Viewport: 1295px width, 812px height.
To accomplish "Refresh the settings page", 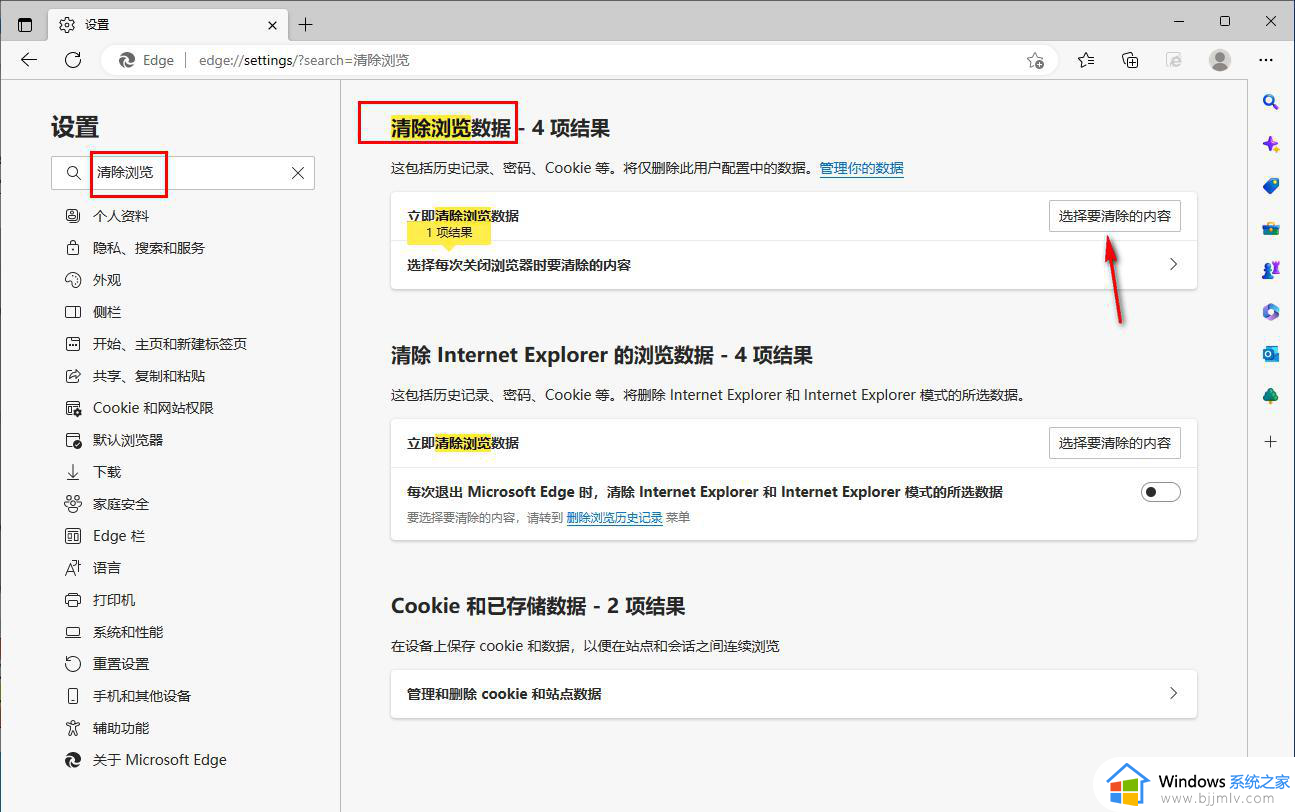I will pos(73,60).
